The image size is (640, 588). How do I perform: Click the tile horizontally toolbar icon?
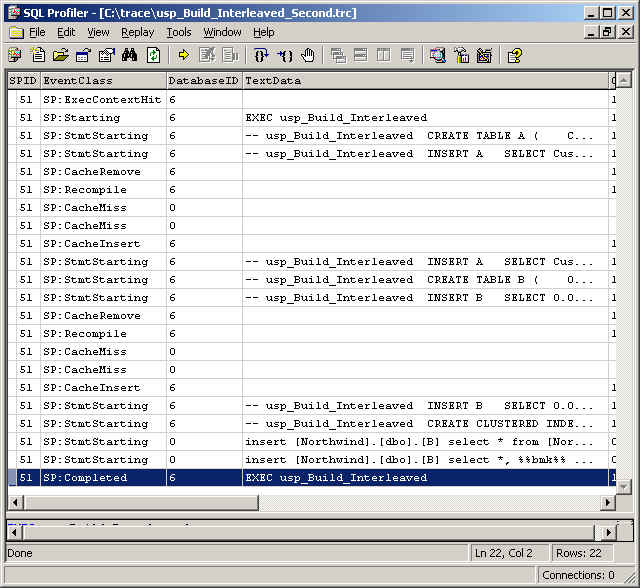point(361,55)
